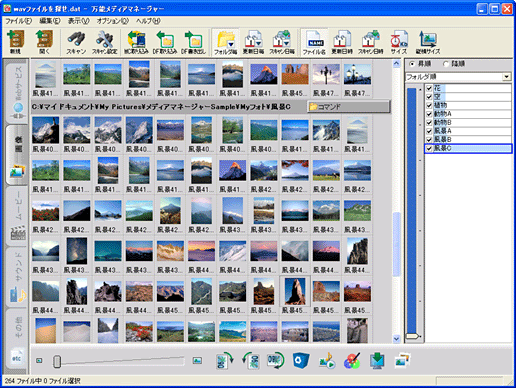The width and height of the screenshot is (516, 388).
Task: Click the 風景C row label in folder list
Action: pos(443,148)
